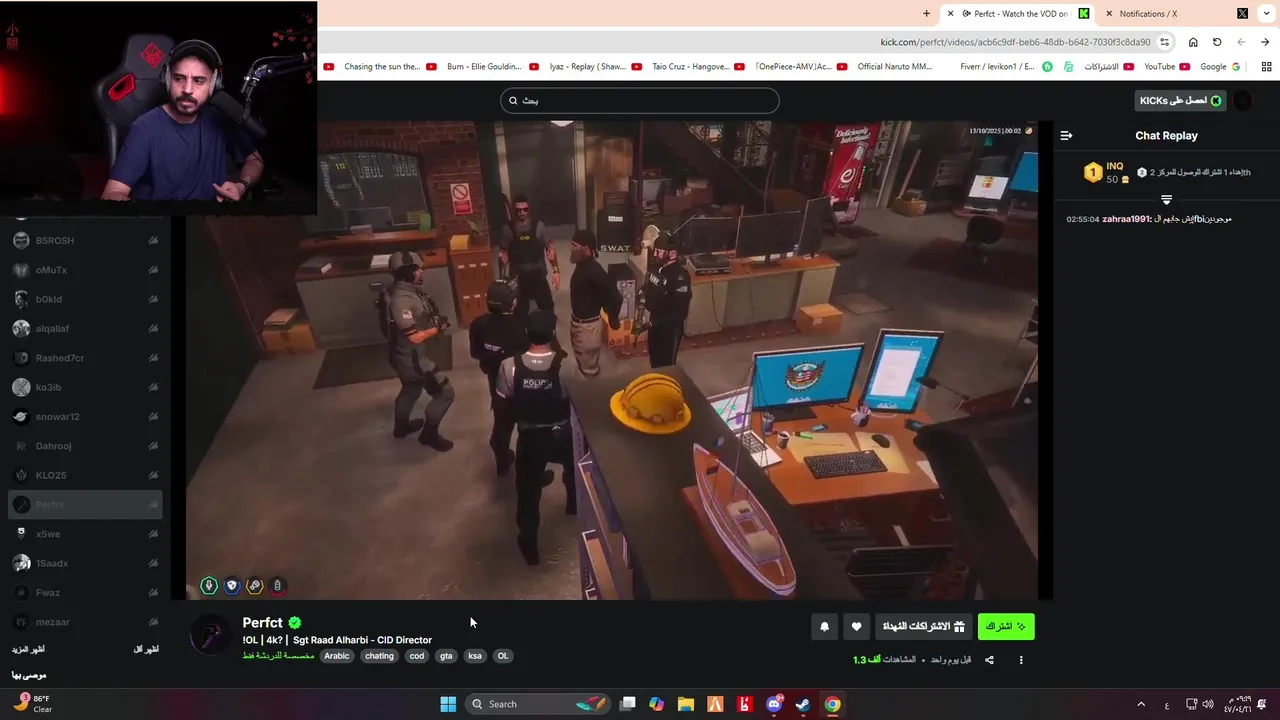Click the Show more link in sidebar

(x=28, y=650)
